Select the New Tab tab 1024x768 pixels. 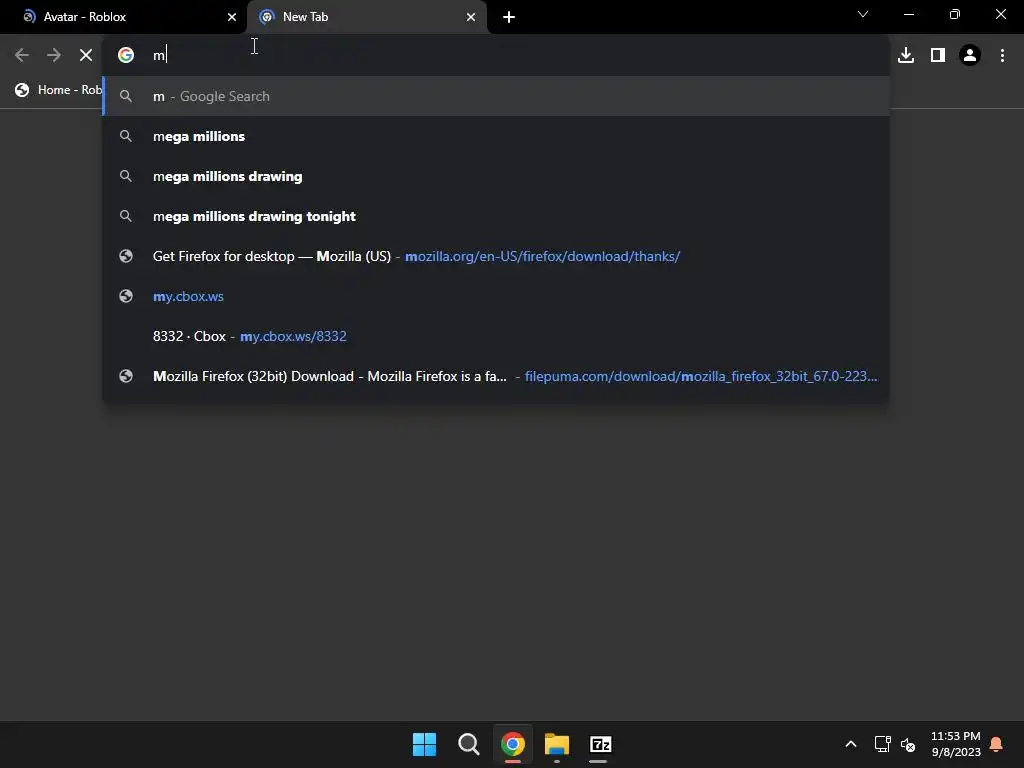(x=367, y=17)
